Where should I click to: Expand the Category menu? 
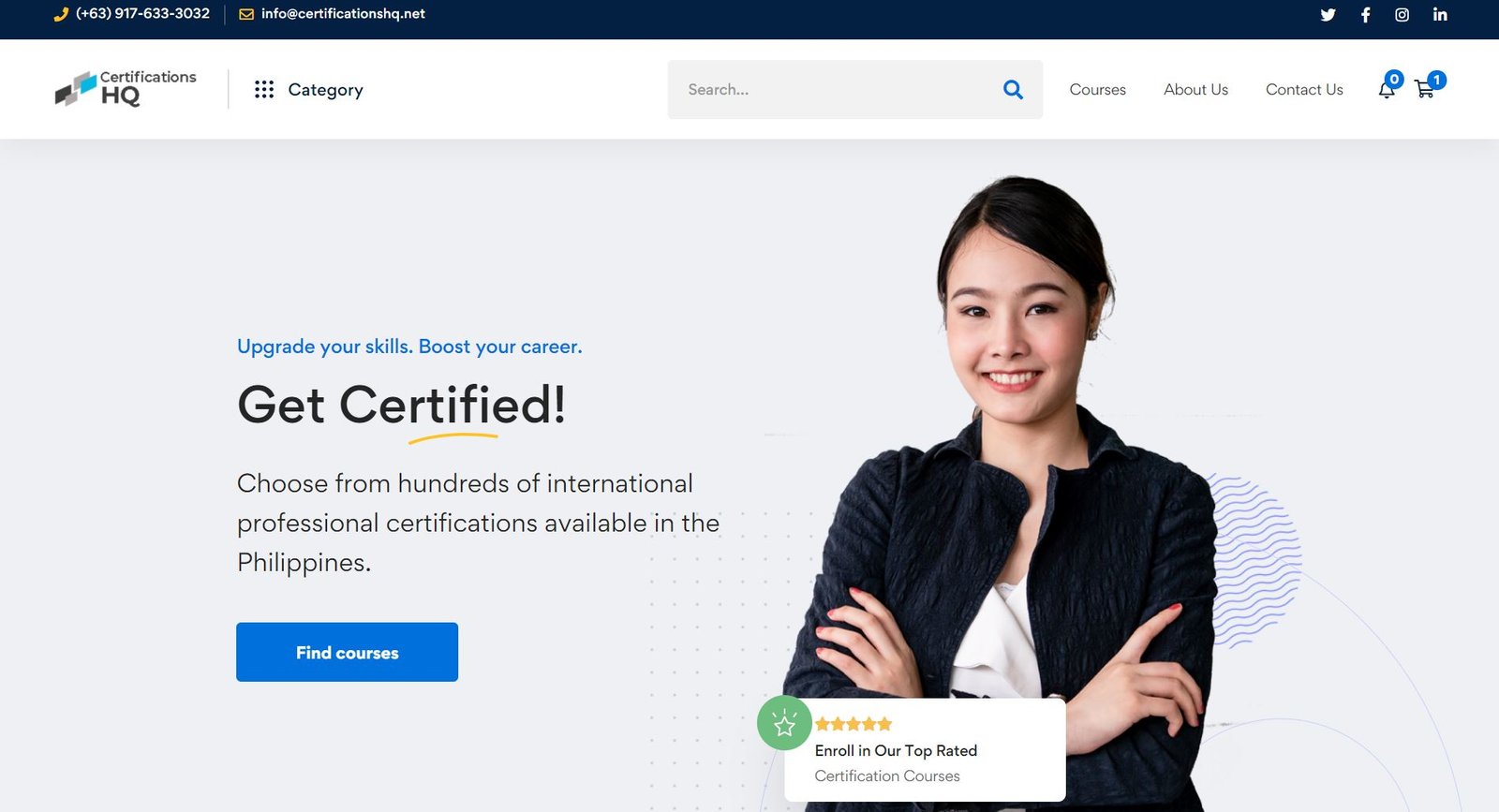(325, 90)
